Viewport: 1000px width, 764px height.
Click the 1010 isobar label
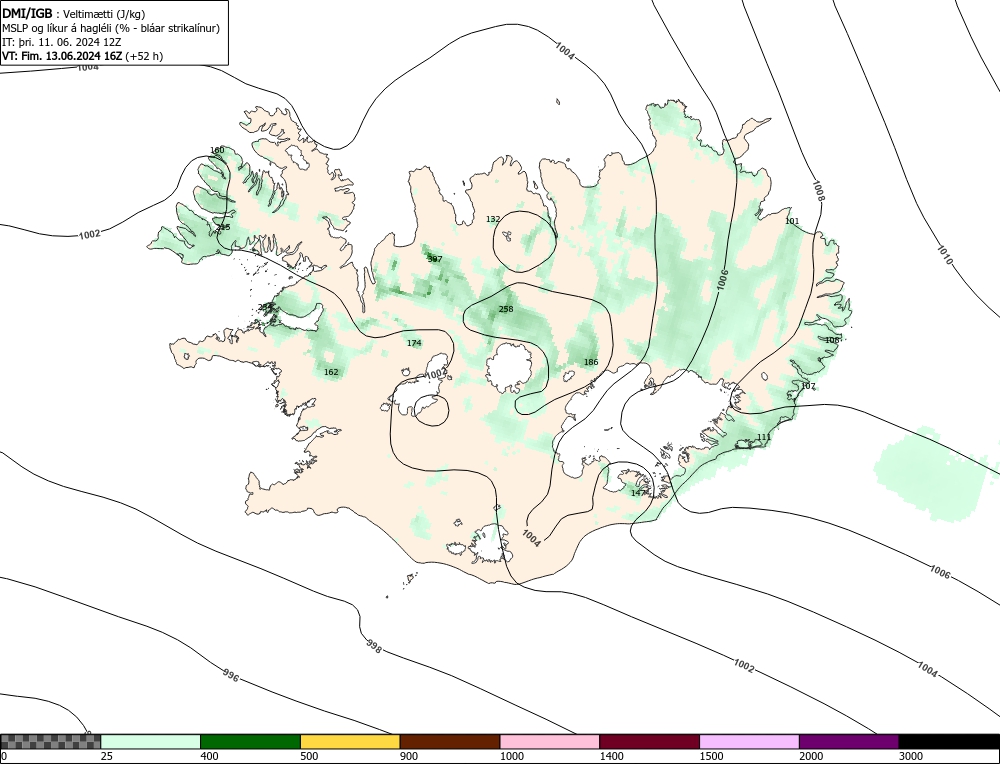click(x=945, y=255)
